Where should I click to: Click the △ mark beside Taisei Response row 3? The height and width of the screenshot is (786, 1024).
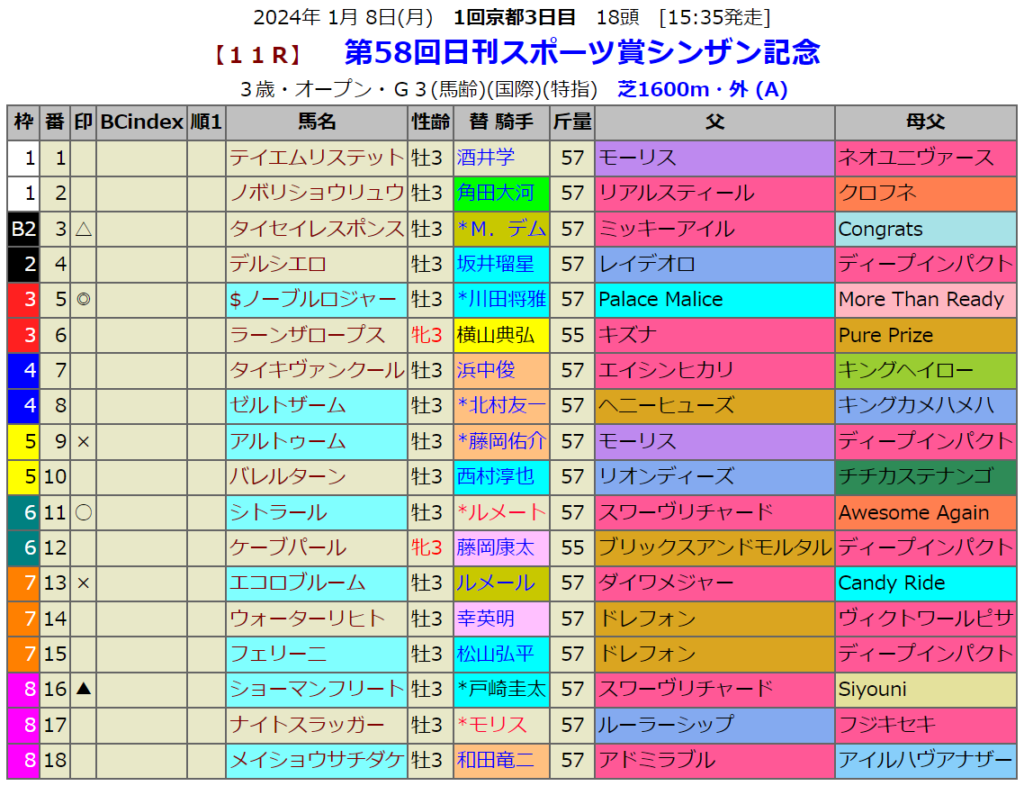tap(83, 229)
